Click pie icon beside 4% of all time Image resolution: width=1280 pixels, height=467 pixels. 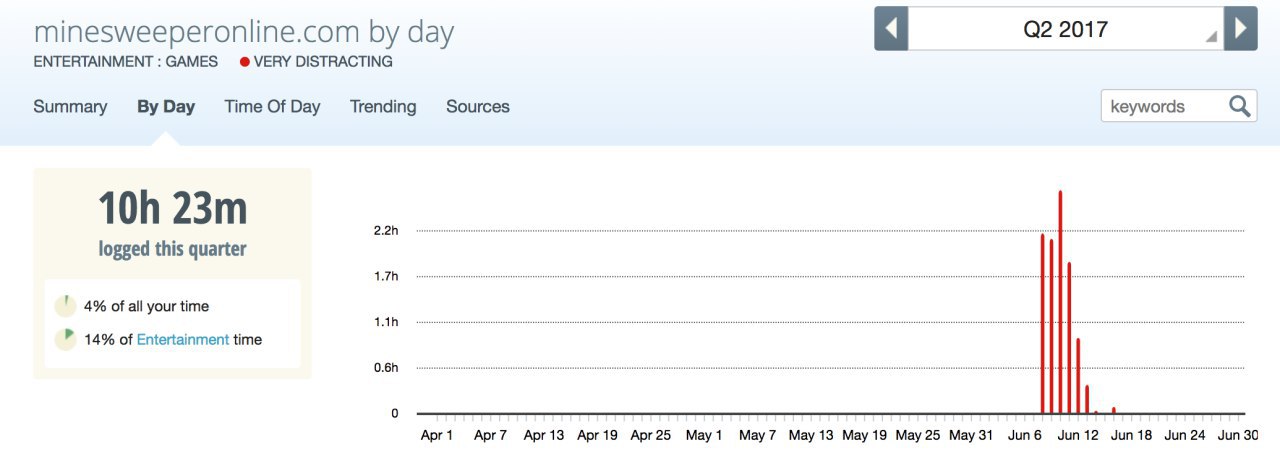(65, 306)
